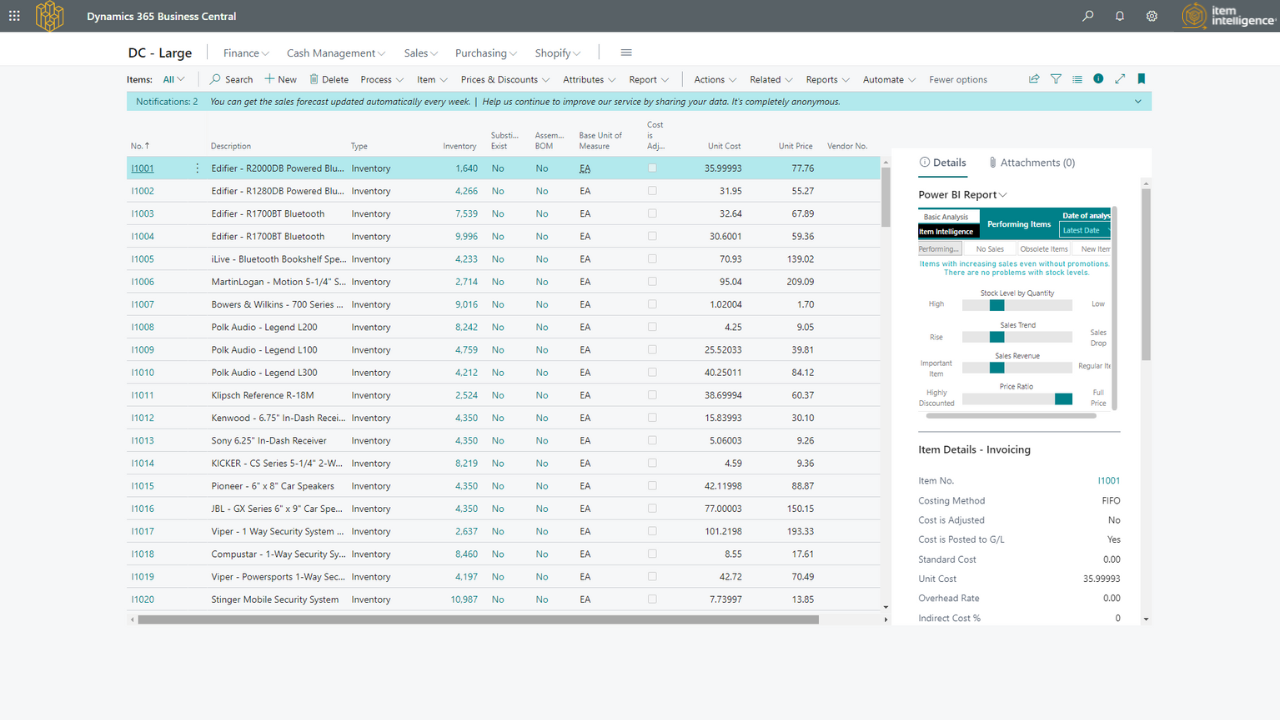Open the hamburger more-menus icon
This screenshot has width=1280, height=720.
[x=626, y=53]
